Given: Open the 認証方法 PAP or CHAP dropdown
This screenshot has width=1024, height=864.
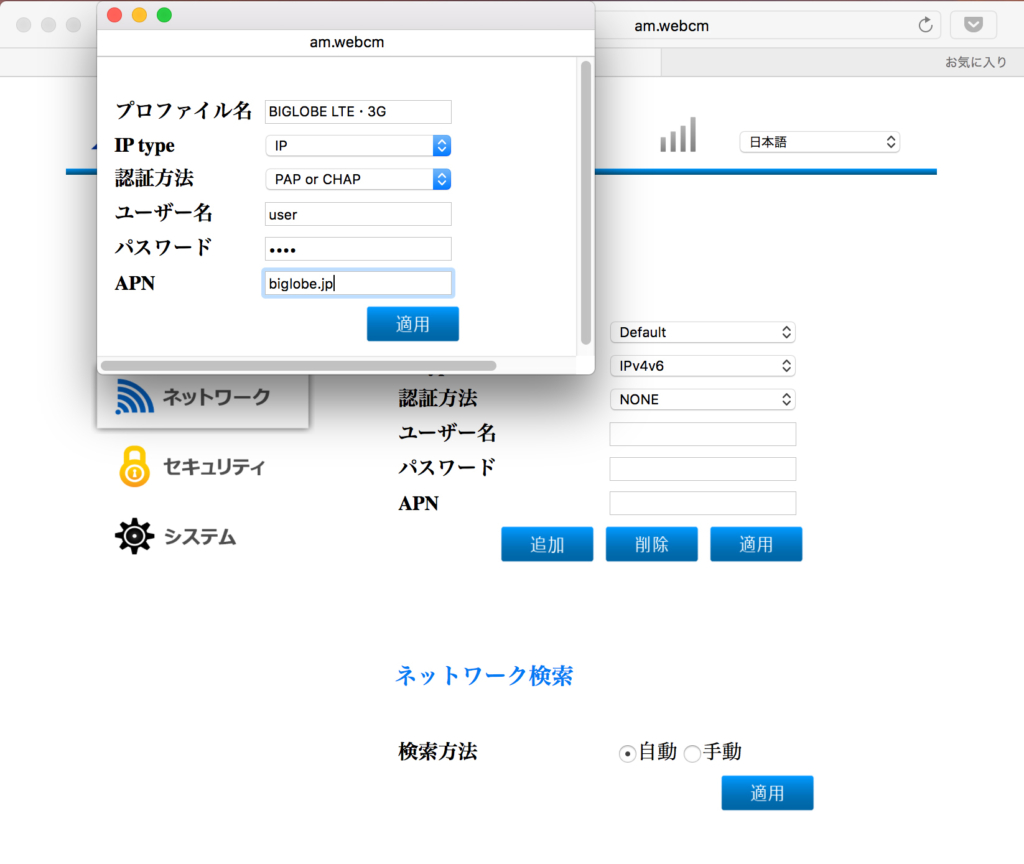Looking at the screenshot, I should 358,180.
